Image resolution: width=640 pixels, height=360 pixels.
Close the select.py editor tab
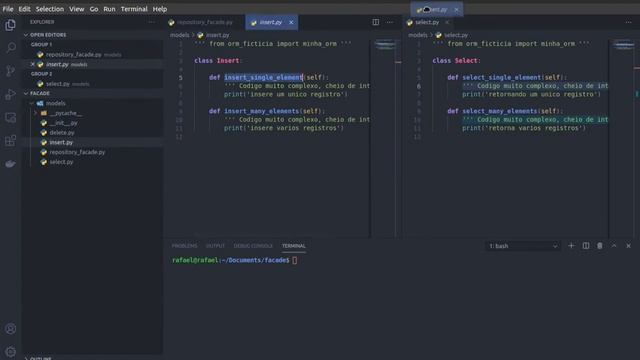pyautogui.click(x=447, y=22)
